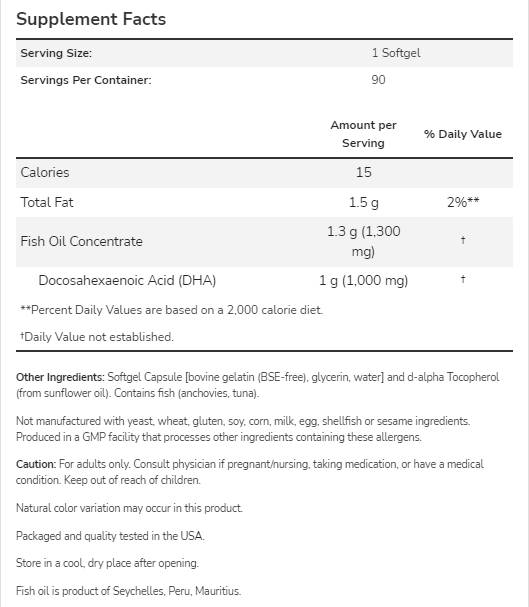The width and height of the screenshot is (529, 607).
Task: Select the Other Ingredients bold label
Action: pyautogui.click(x=60, y=377)
